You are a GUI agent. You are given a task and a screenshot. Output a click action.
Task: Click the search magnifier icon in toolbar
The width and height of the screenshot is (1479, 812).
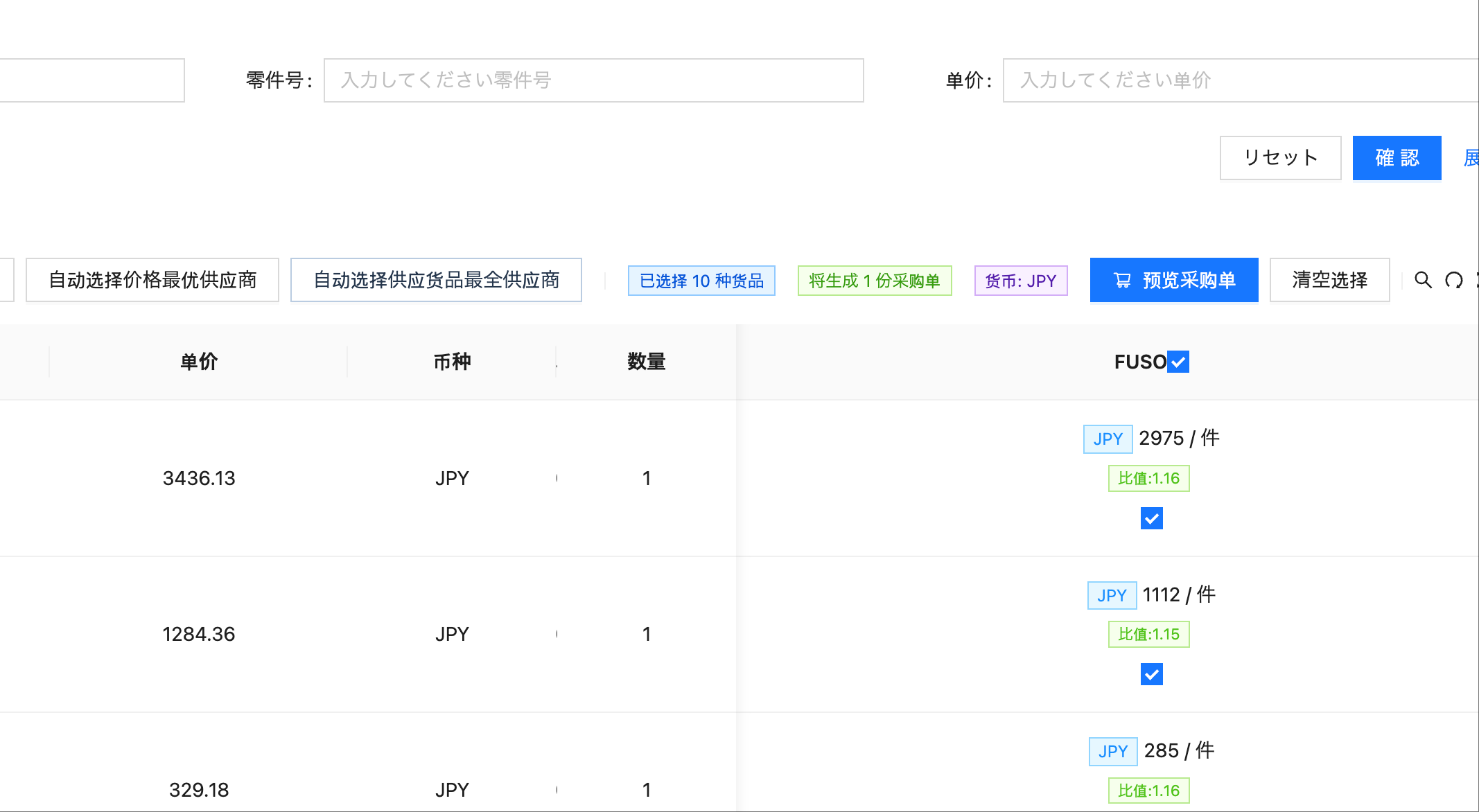pos(1423,280)
